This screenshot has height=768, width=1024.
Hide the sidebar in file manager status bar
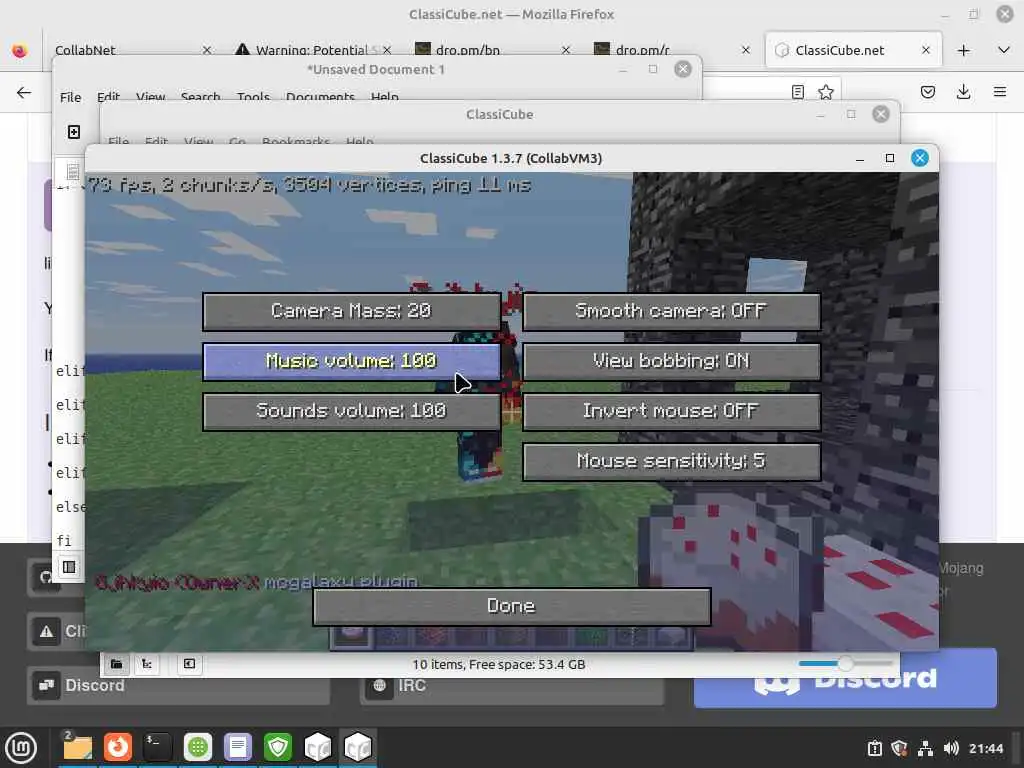[189, 664]
